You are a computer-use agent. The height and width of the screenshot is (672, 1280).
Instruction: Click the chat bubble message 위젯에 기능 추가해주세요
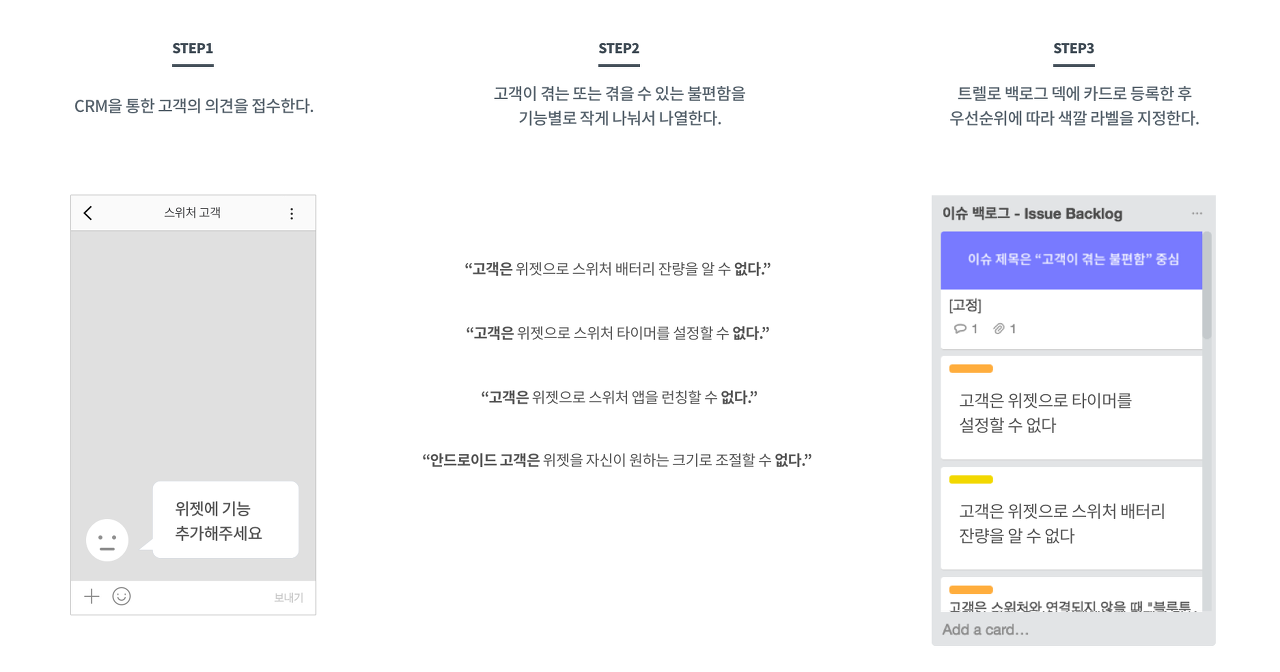tap(226, 520)
